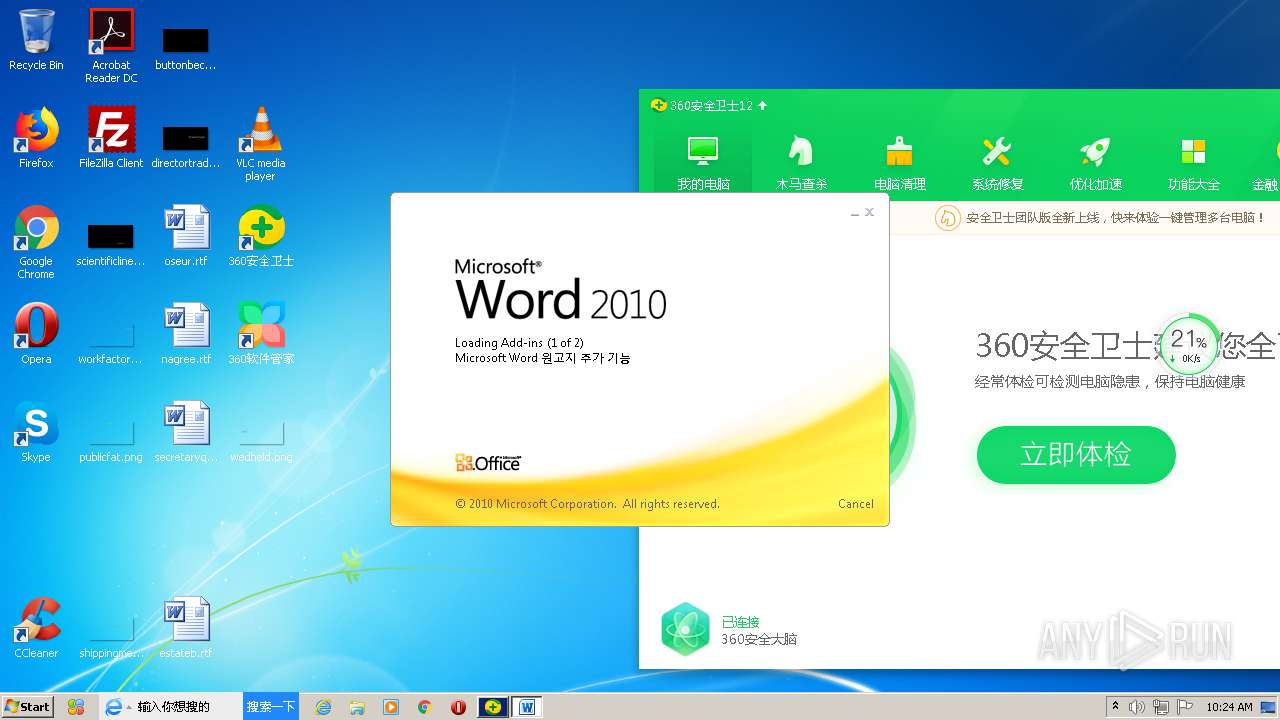Select the Firefox desktop shortcut

36,138
